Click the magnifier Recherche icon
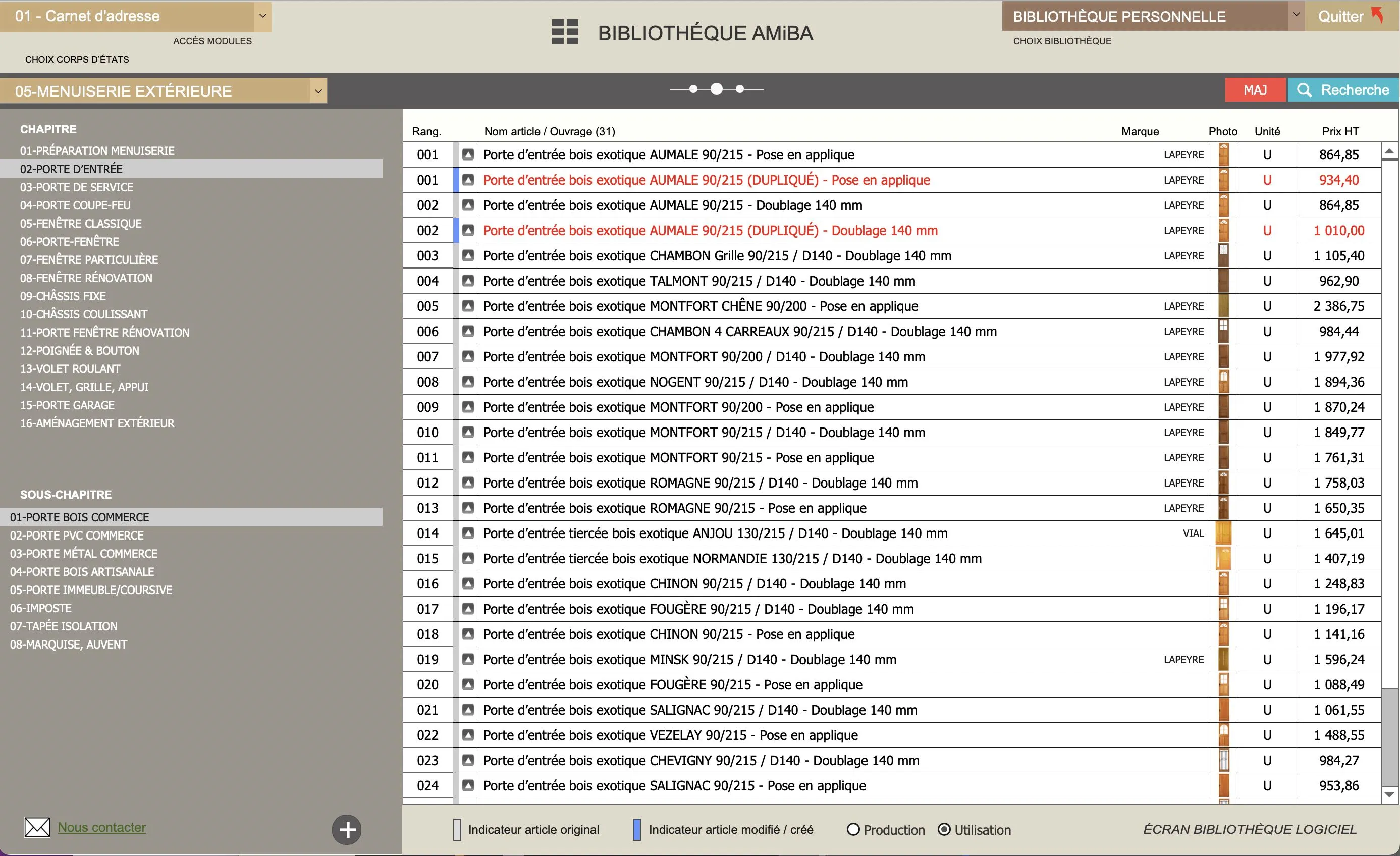Image resolution: width=1400 pixels, height=856 pixels. pos(1305,90)
